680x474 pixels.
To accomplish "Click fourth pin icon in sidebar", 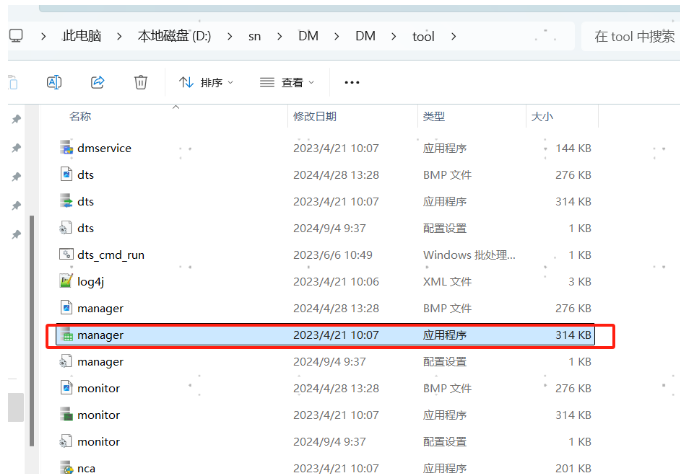I will [x=16, y=205].
